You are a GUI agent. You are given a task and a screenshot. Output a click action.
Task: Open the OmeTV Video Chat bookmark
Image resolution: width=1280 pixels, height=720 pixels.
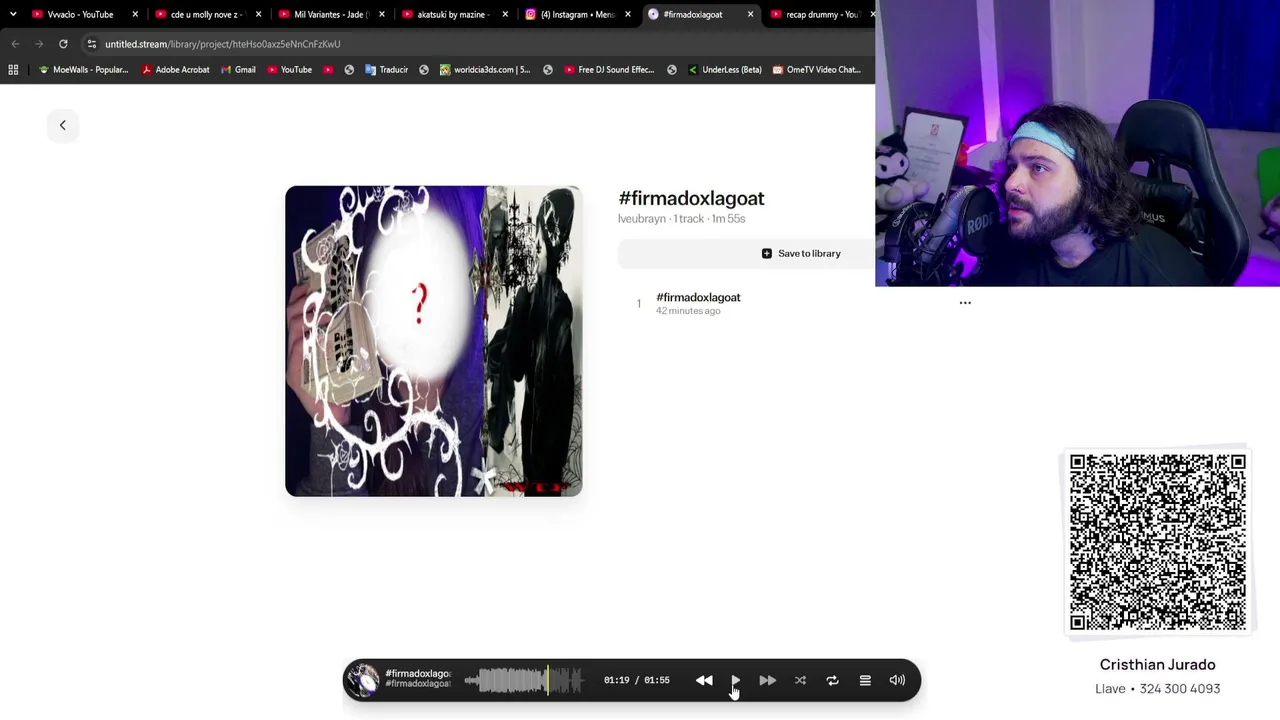click(816, 70)
